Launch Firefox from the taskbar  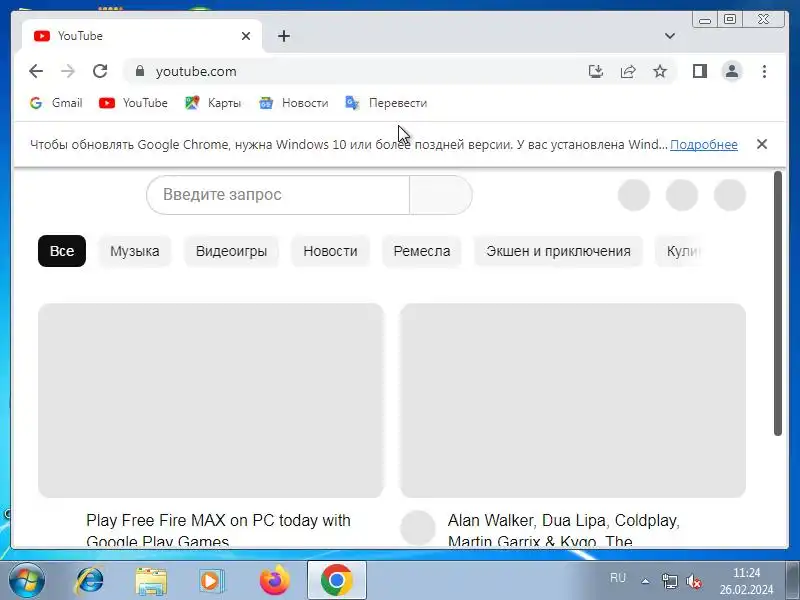274,581
